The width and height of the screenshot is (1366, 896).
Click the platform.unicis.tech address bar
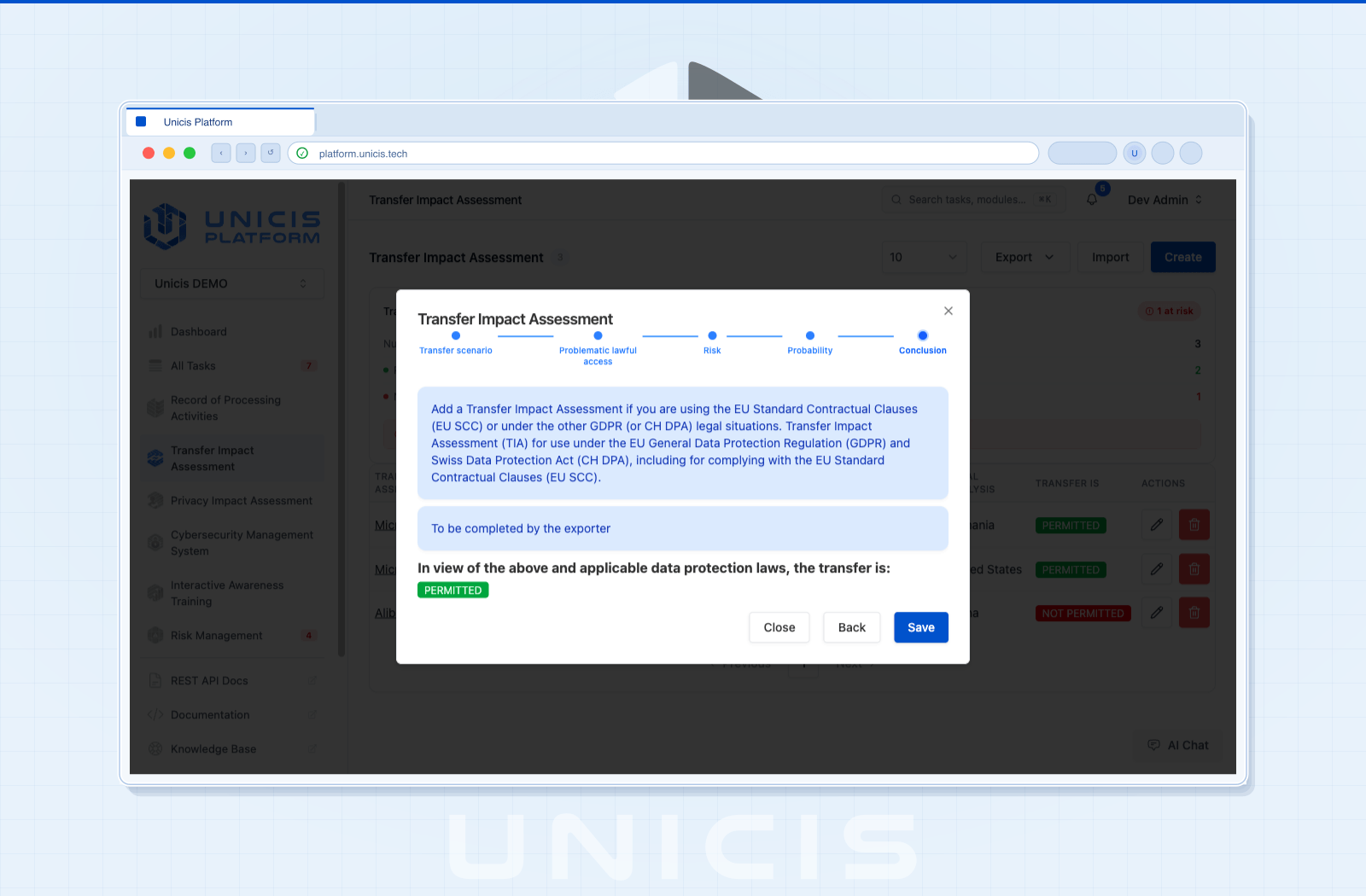click(x=663, y=153)
